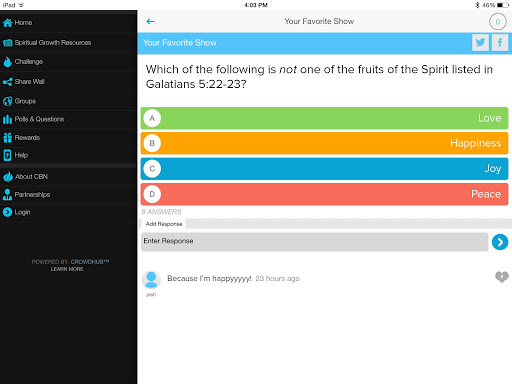Screen dimensions: 512x384
Task: Open the Share Wall section
Action: (68, 82)
